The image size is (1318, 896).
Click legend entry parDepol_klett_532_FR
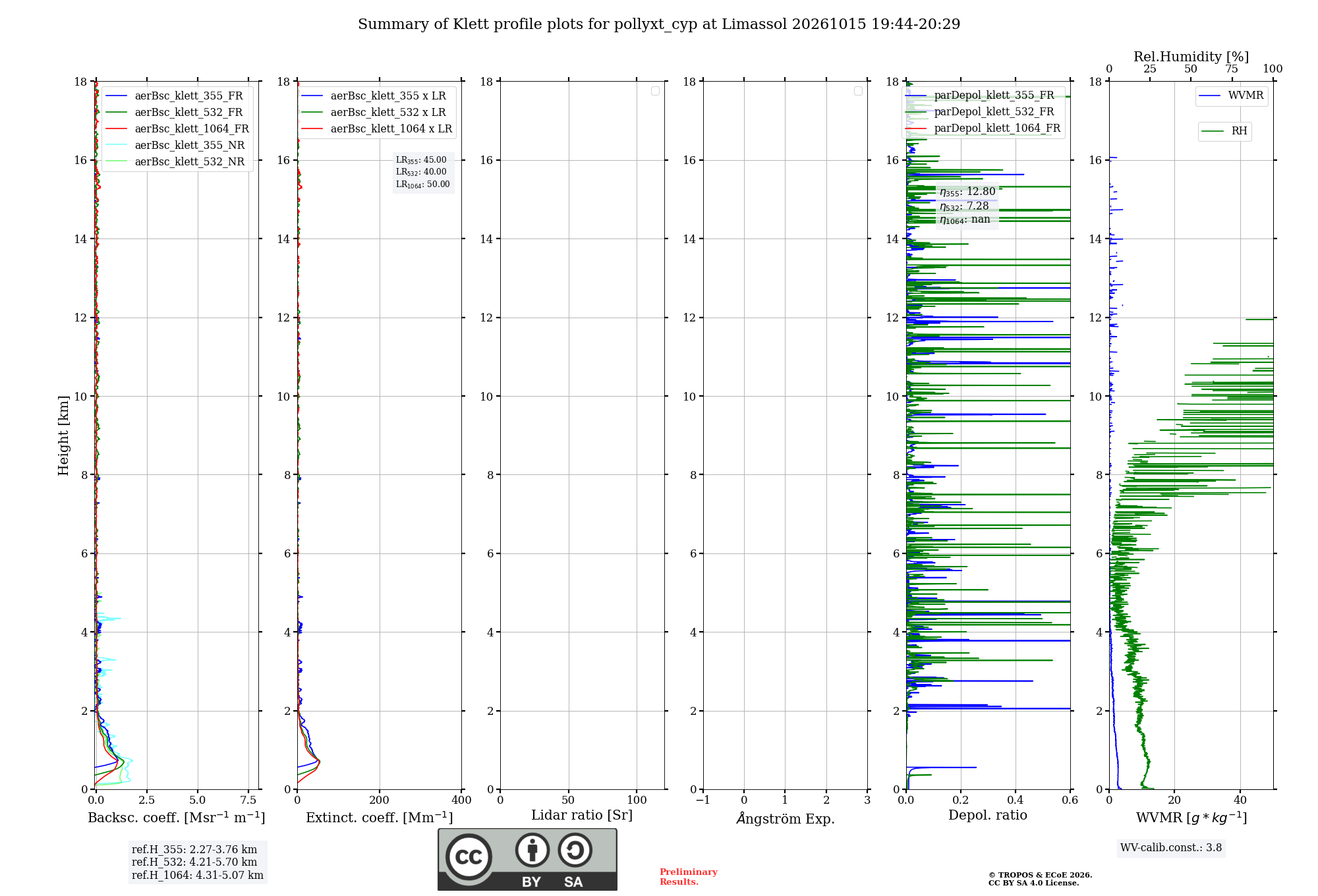[981, 111]
